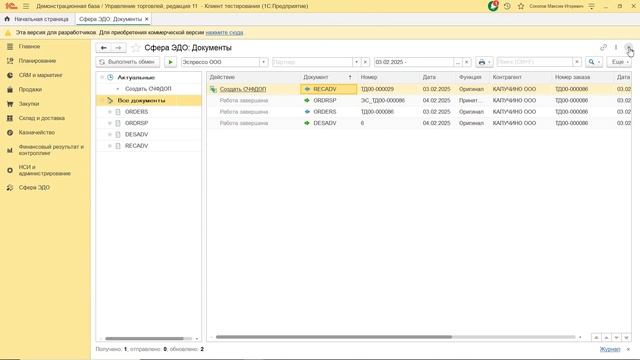Open the three-dots form options icon
Viewport: 640px width, 360px height.
[x=616, y=47]
